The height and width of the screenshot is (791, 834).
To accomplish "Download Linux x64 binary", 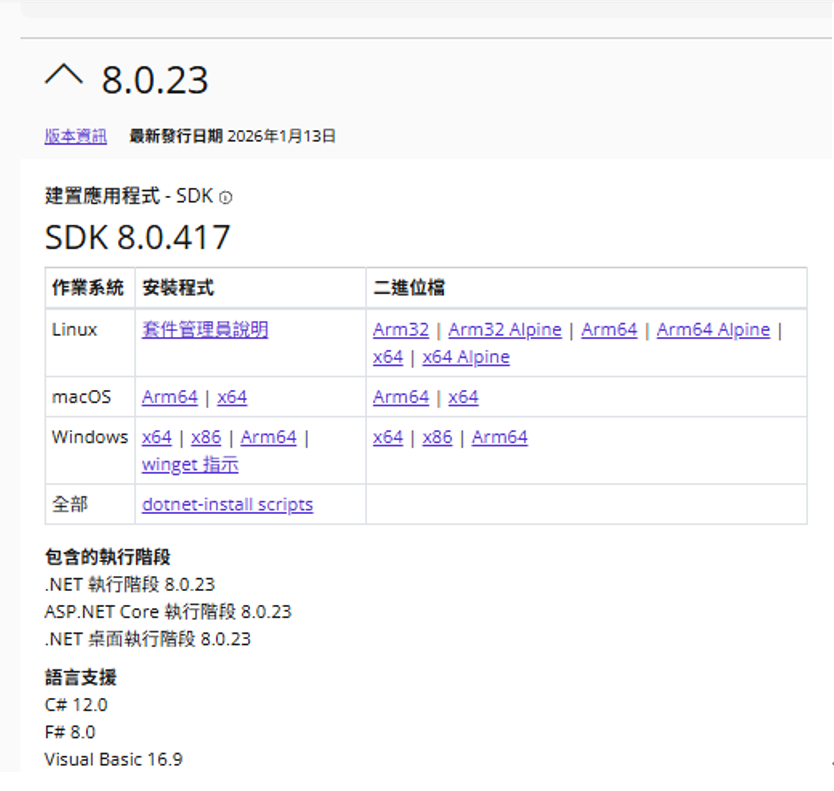I will (388, 357).
